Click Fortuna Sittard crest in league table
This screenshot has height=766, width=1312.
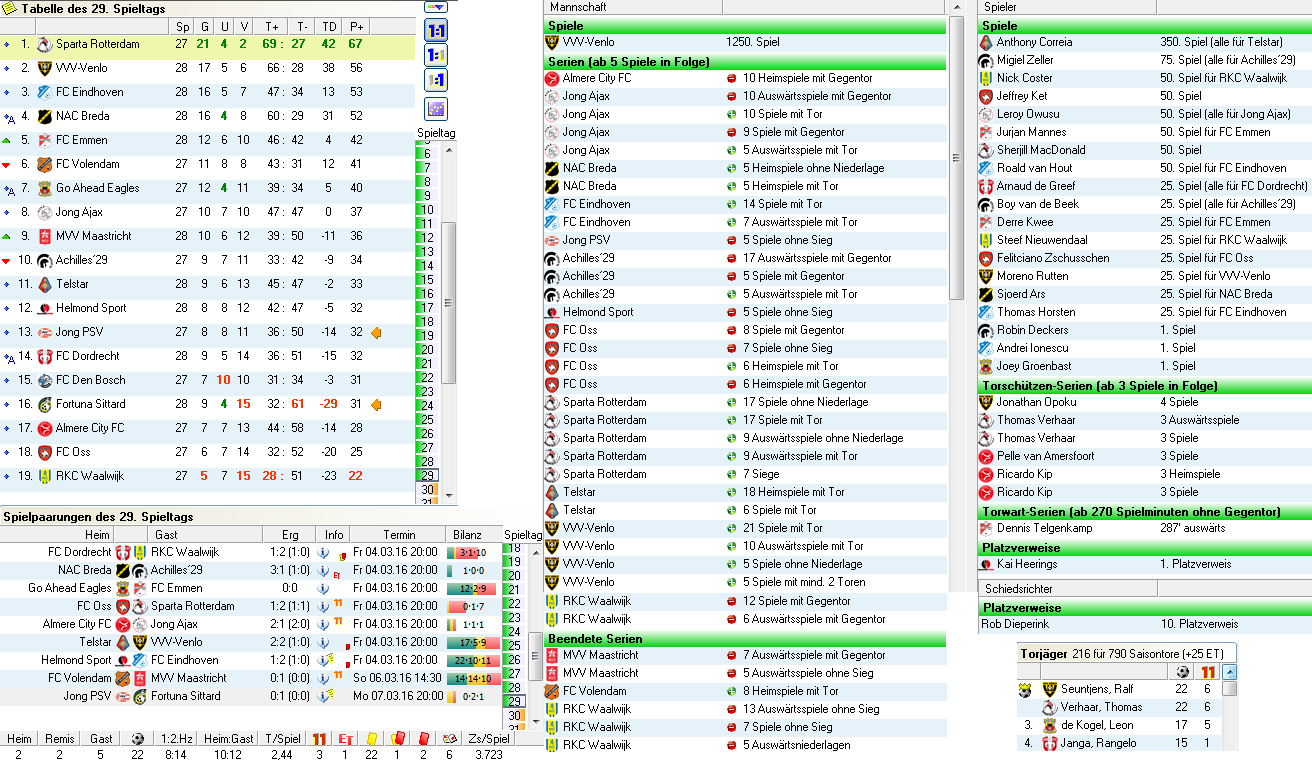pos(44,404)
